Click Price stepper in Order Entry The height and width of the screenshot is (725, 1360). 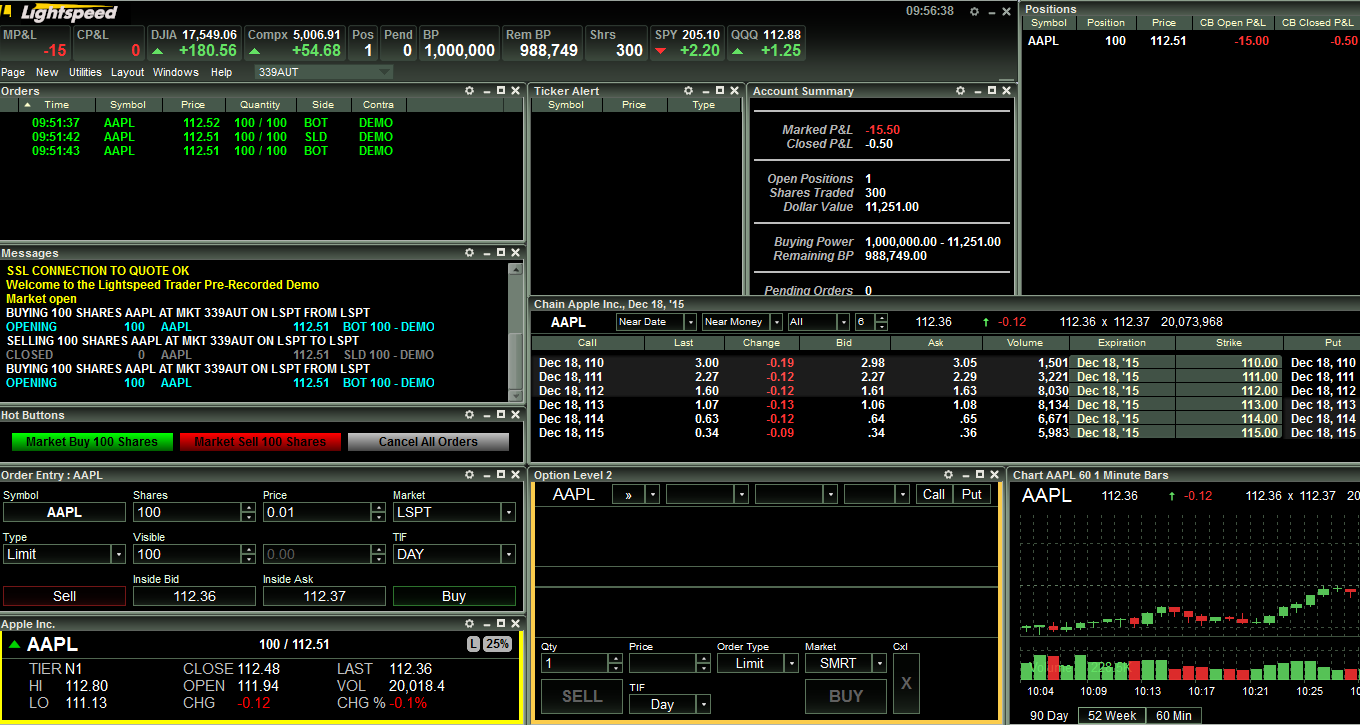pos(378,512)
